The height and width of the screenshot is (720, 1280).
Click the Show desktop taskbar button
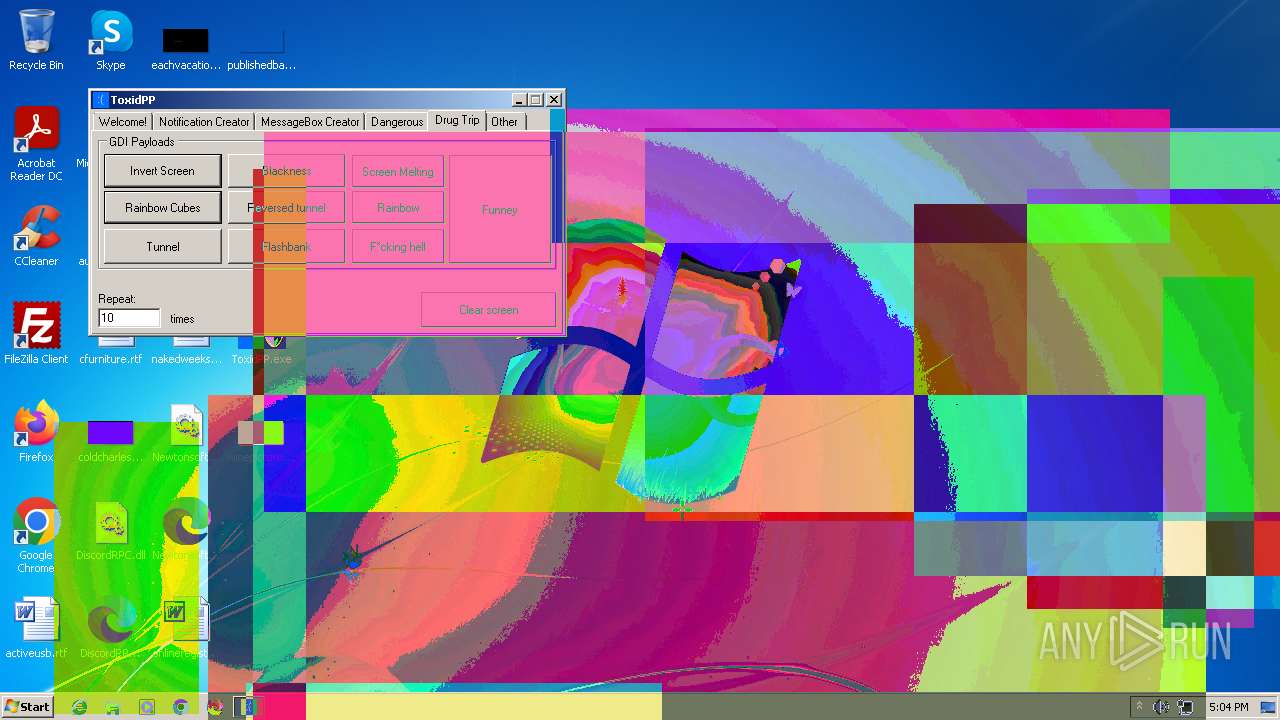[x=1268, y=707]
